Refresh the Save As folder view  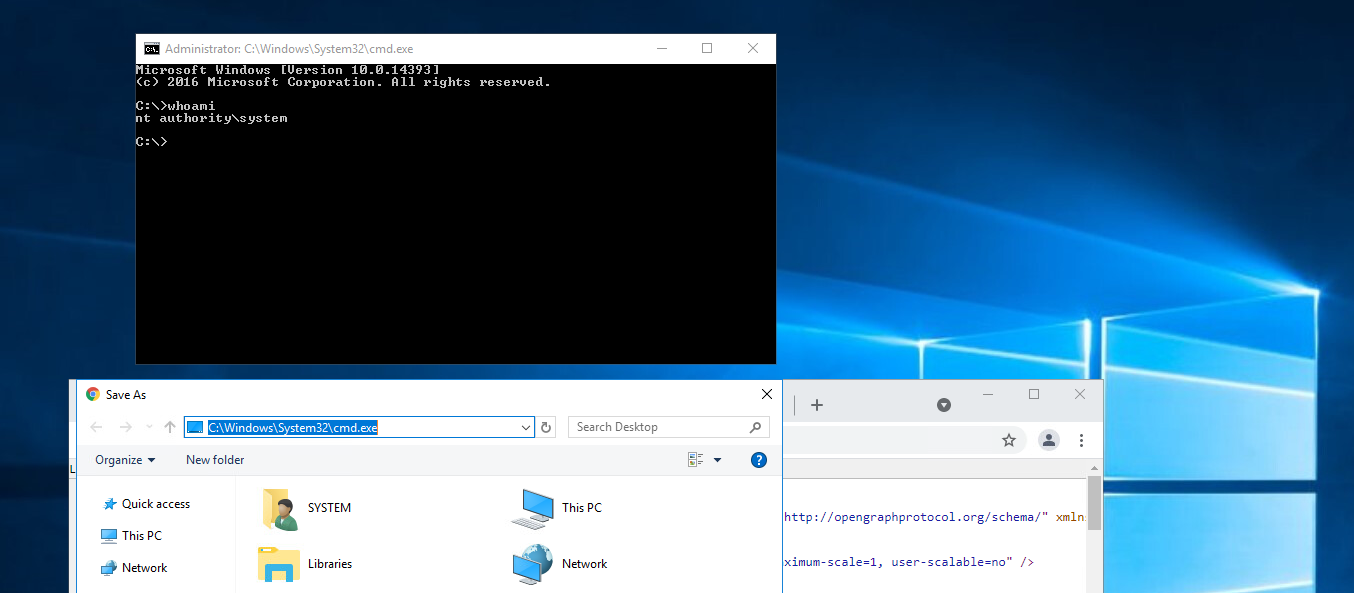click(x=546, y=428)
